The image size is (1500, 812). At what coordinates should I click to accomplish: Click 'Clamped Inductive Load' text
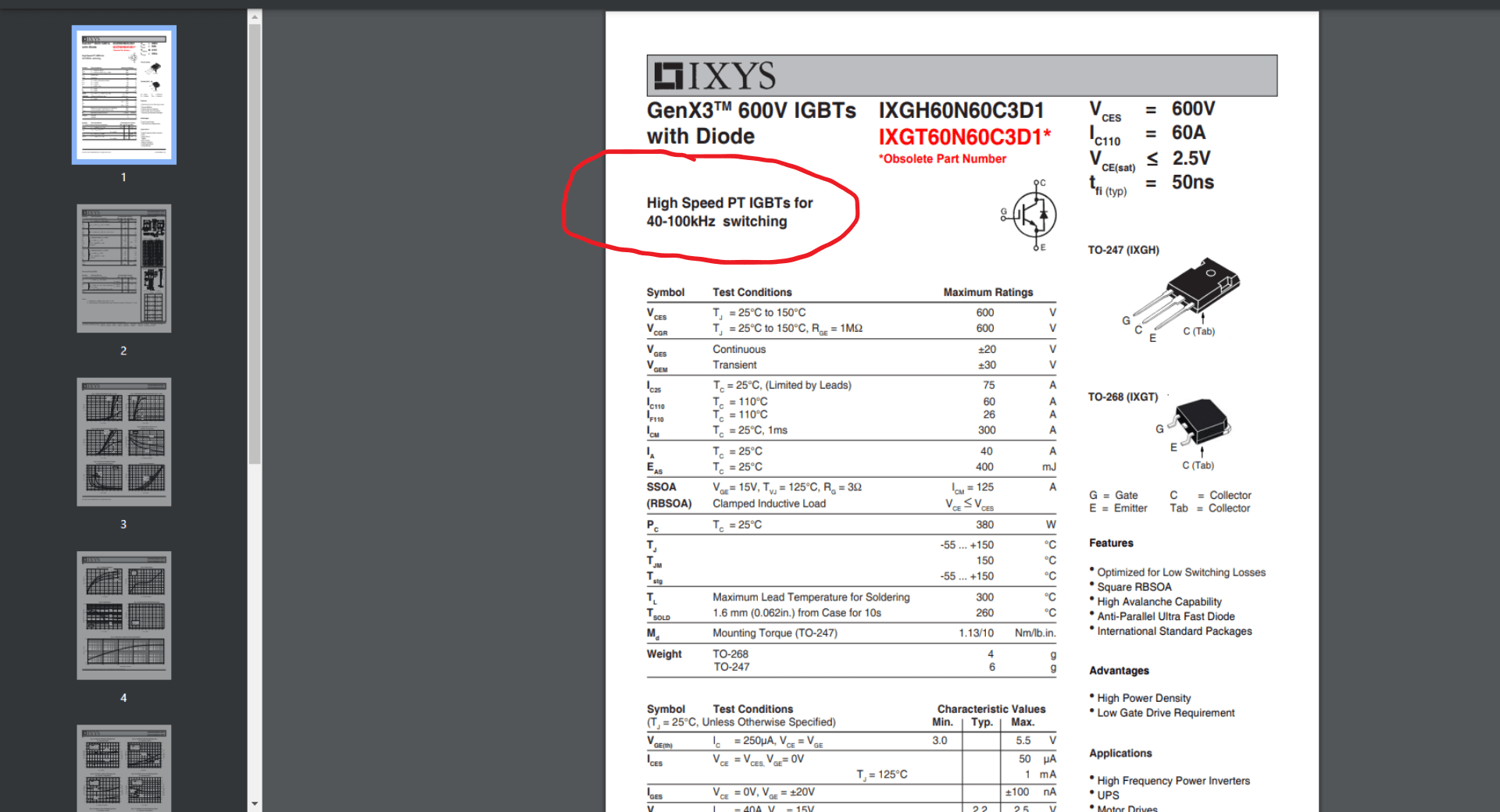coord(769,504)
